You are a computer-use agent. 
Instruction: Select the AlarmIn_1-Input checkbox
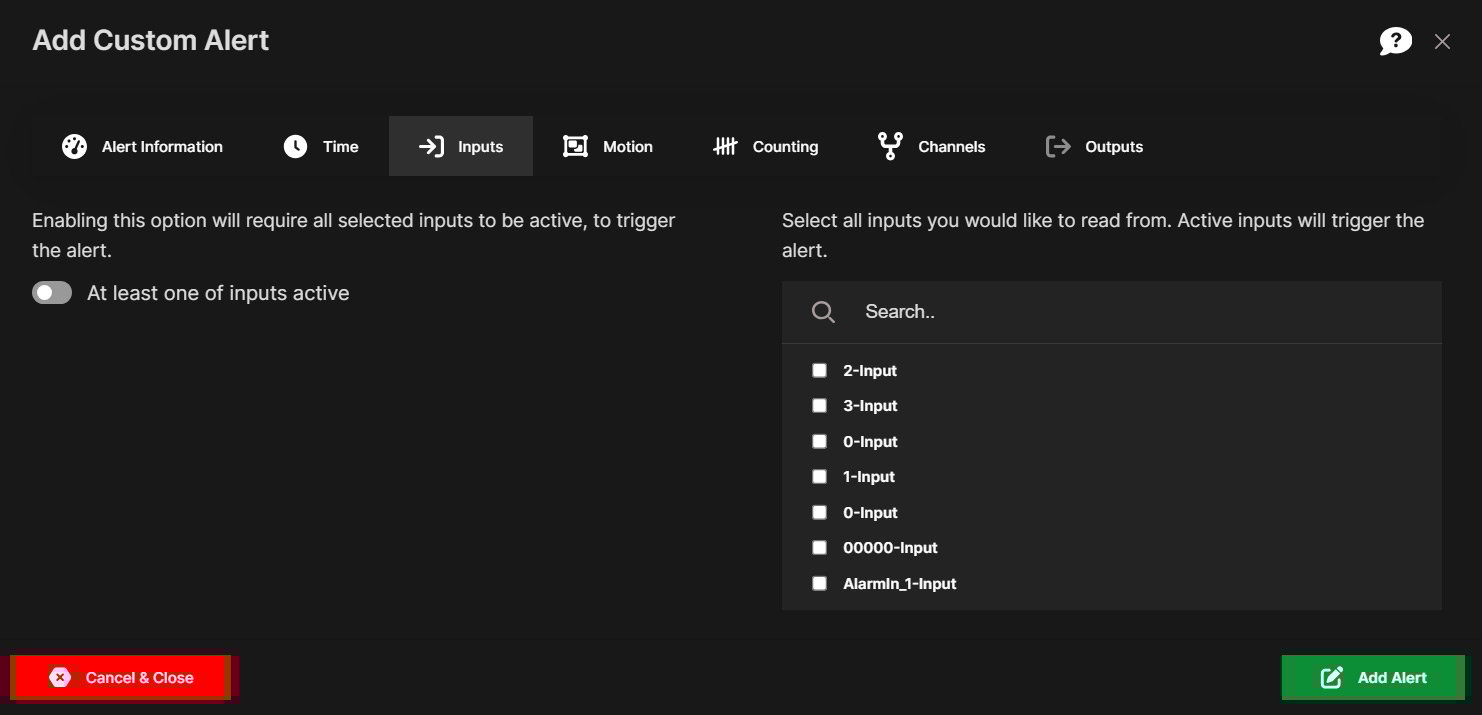[820, 583]
